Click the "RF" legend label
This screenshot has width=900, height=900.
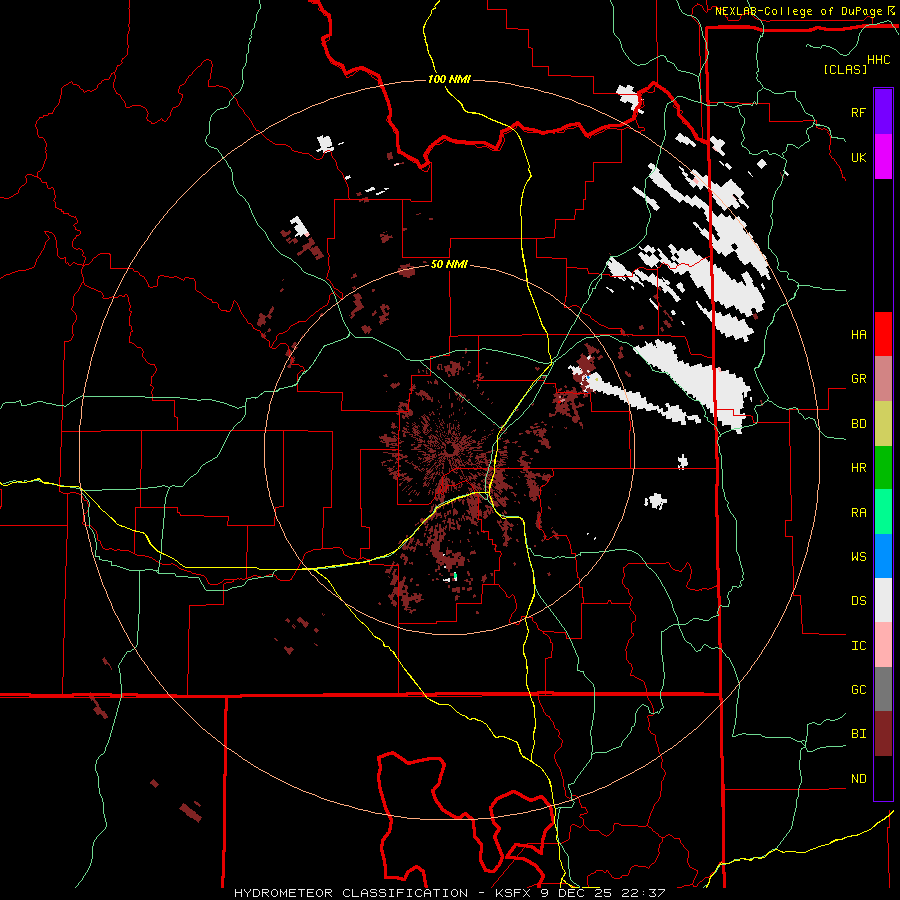[x=858, y=112]
